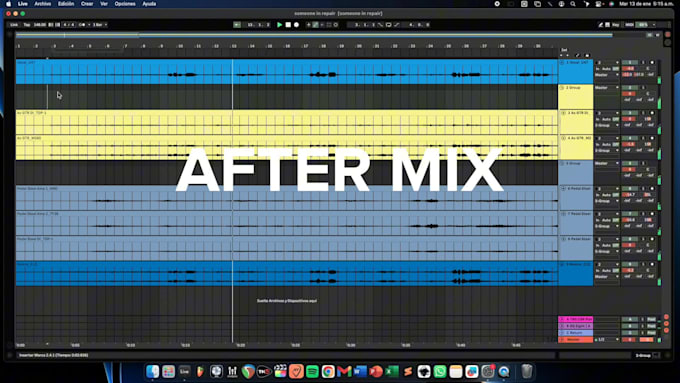Open the 2-Group output dropdown on track 3
The image size is (680, 383).
(x=607, y=125)
